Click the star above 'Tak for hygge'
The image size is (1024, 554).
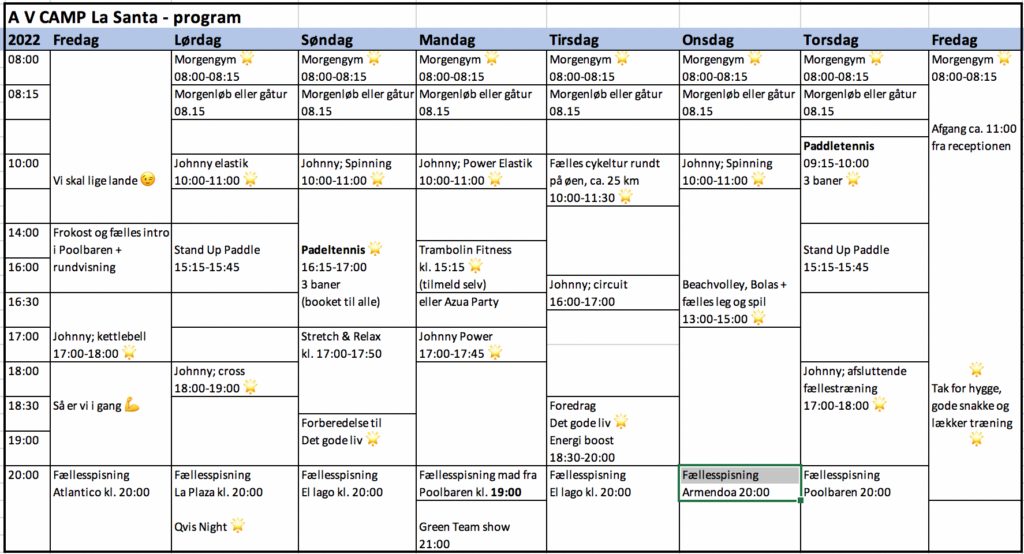[x=976, y=370]
